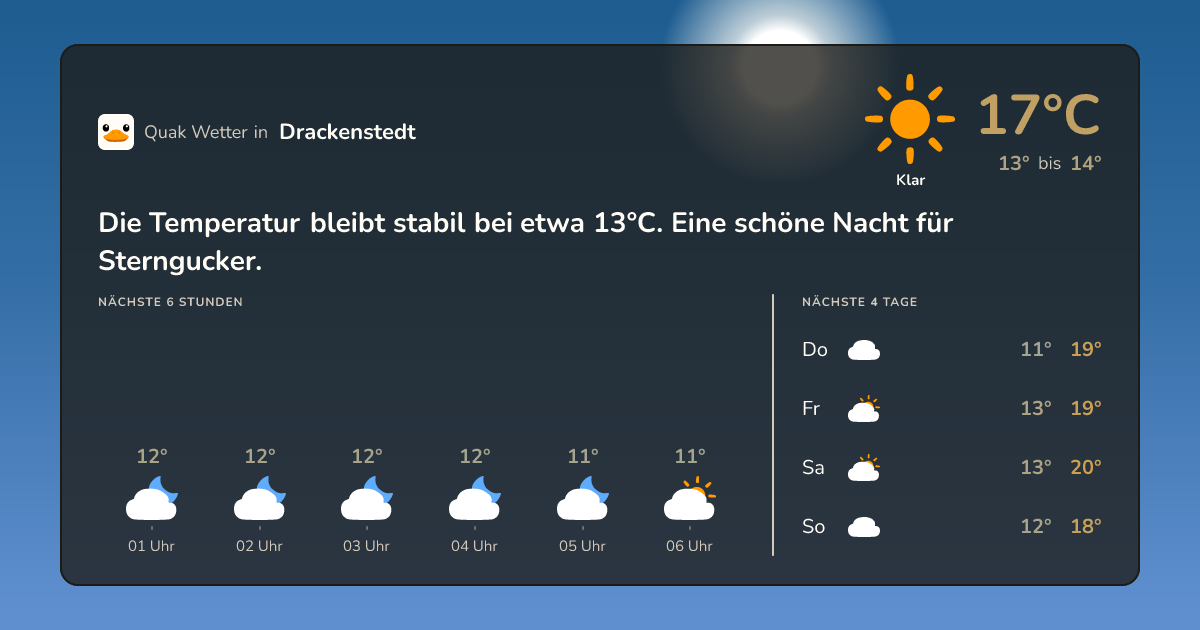The image size is (1200, 630).
Task: Click the cloudy night icon for 03 Uhr
Action: click(367, 499)
